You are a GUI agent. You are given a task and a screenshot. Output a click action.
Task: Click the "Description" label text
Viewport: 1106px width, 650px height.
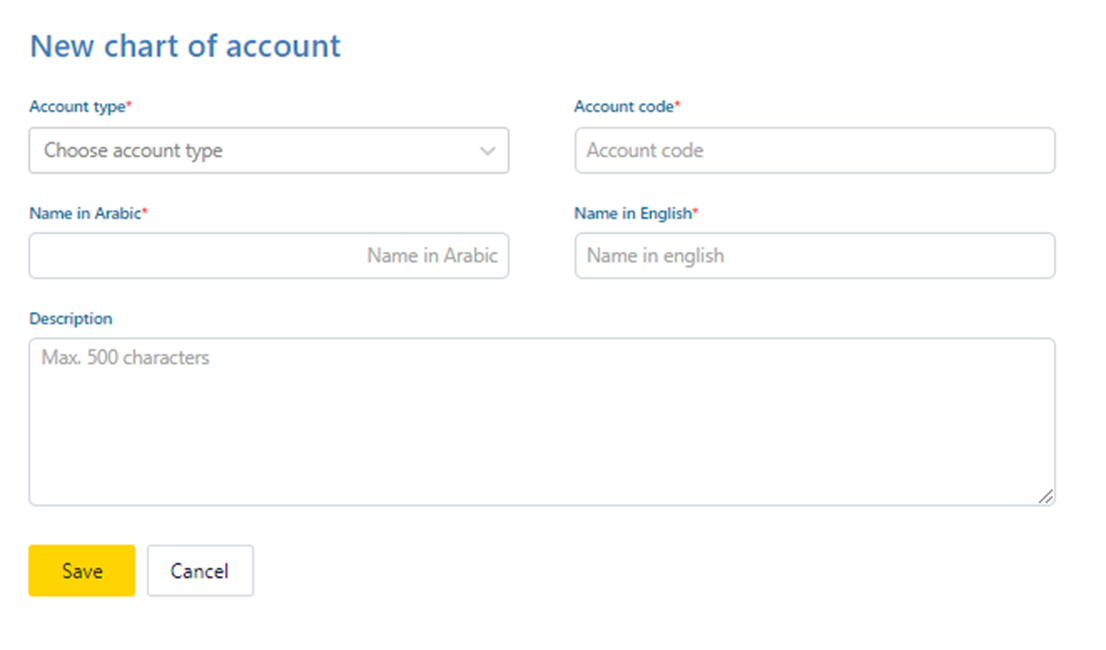pos(71,319)
